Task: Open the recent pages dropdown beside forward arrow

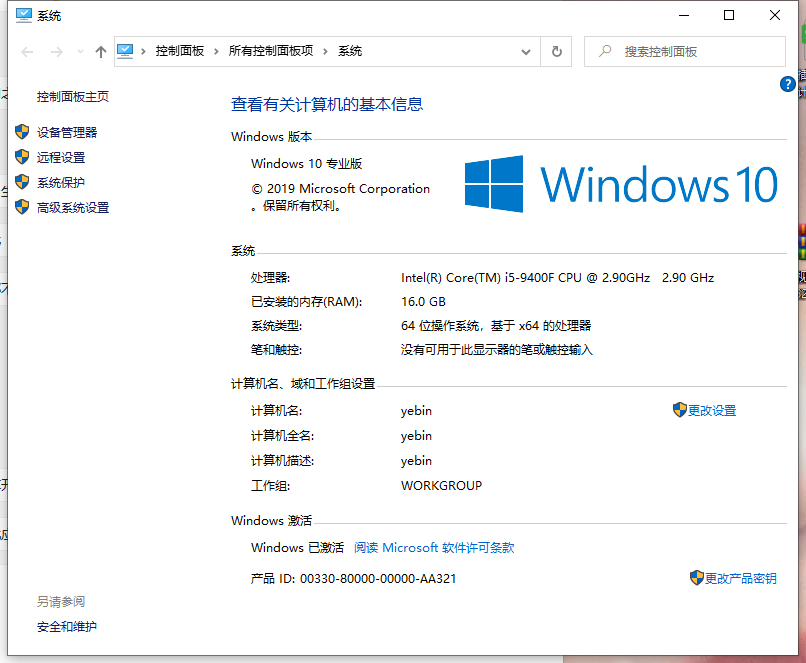Action: 79,51
